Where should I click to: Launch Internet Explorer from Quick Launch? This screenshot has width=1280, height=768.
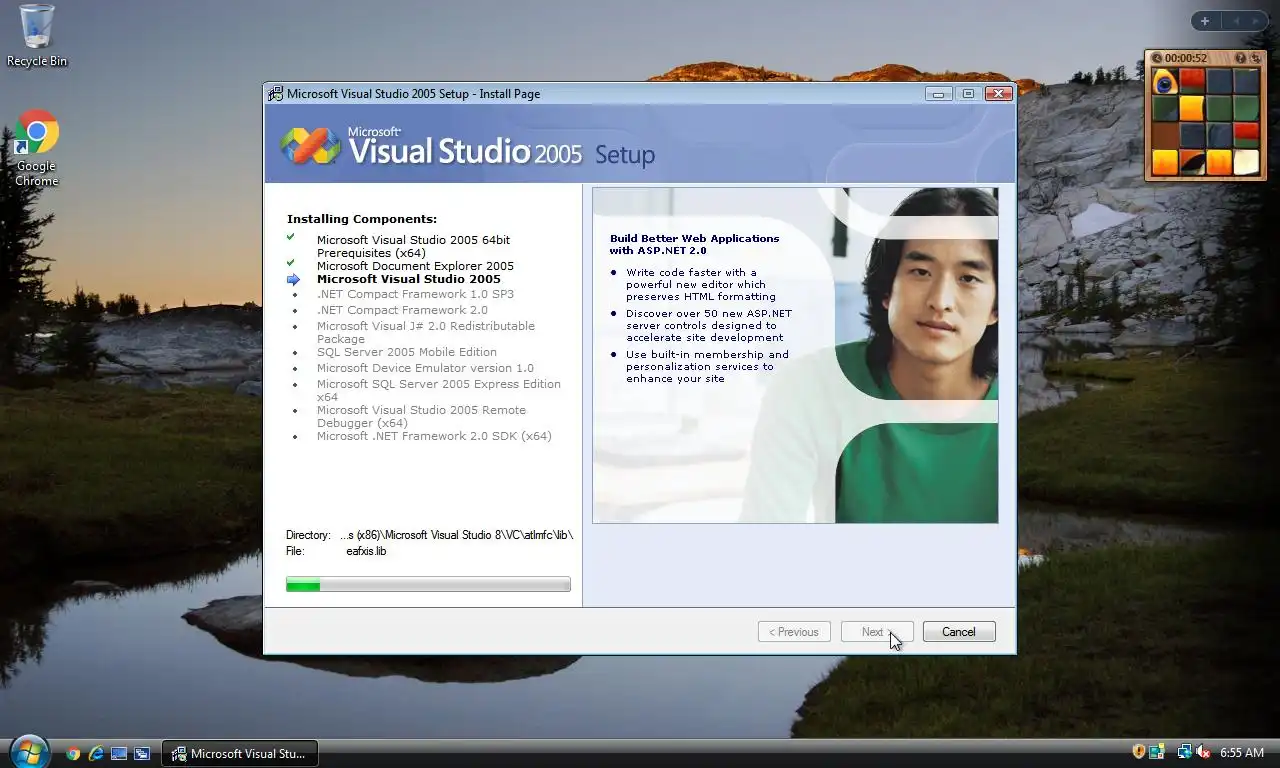pyautogui.click(x=96, y=754)
